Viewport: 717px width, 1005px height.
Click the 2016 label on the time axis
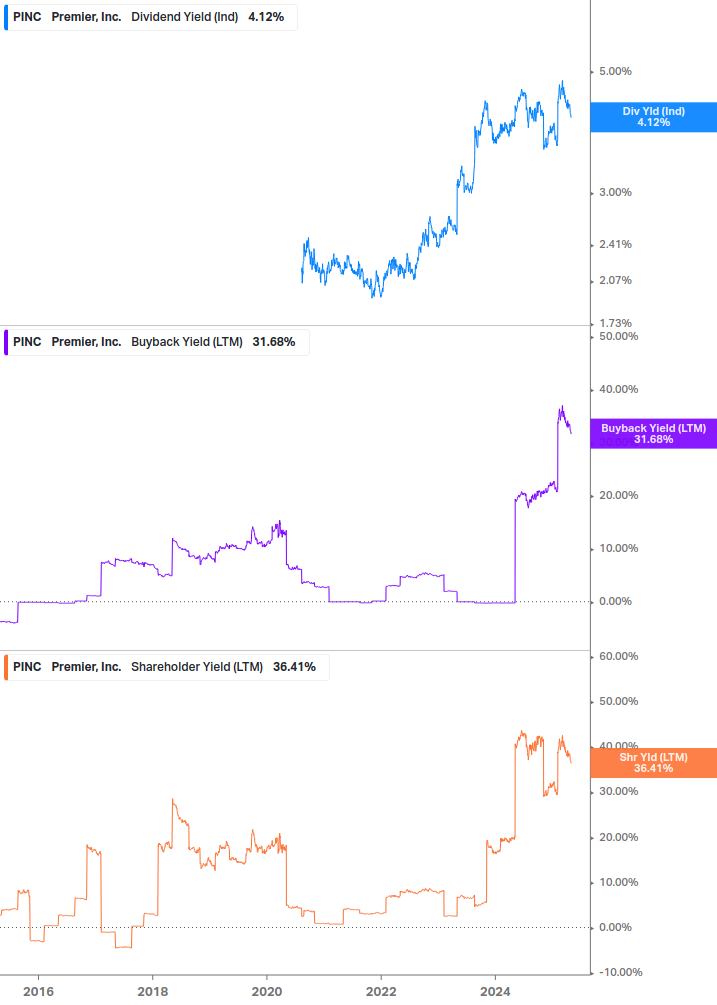click(x=38, y=992)
